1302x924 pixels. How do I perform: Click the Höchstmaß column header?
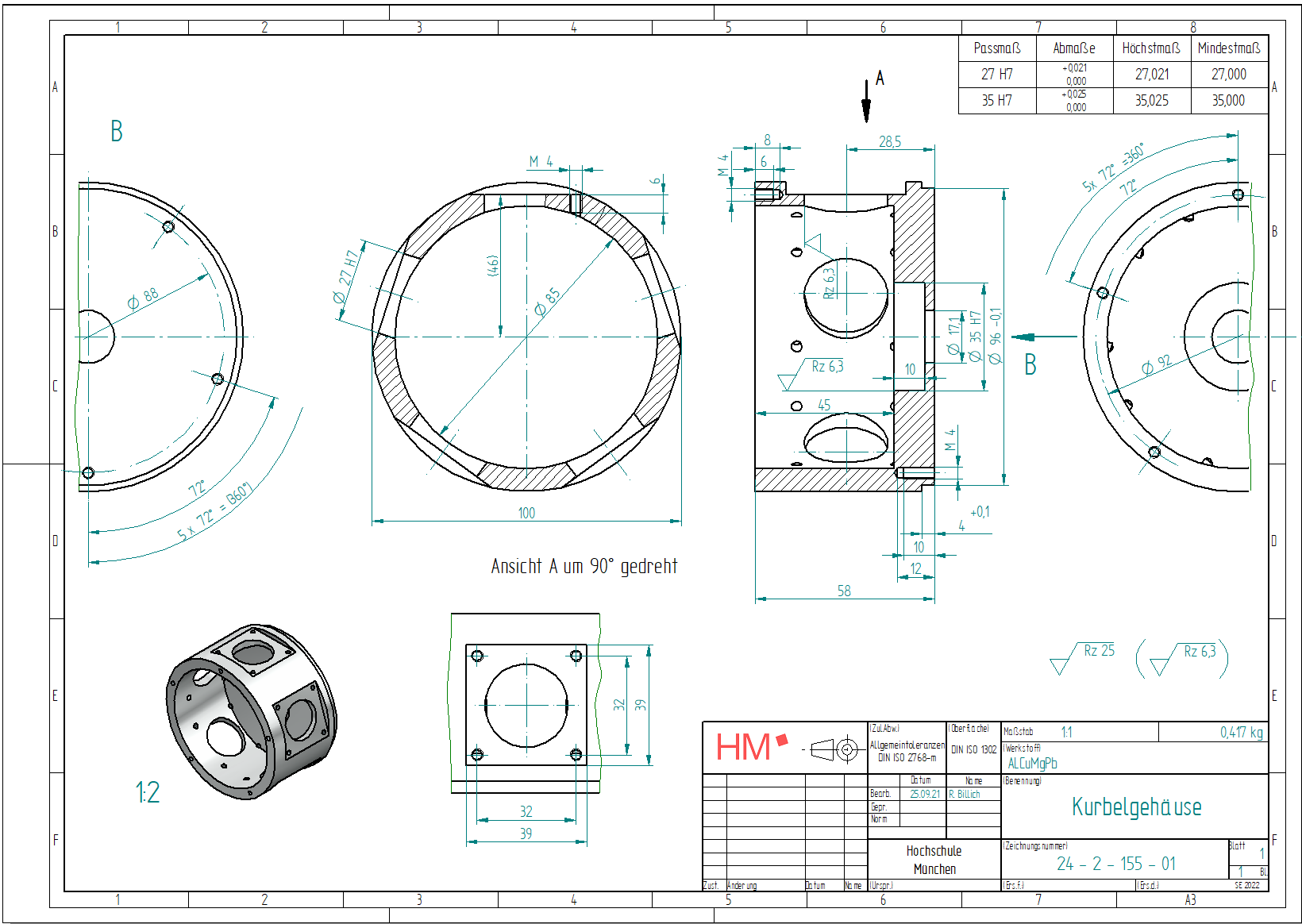pyautogui.click(x=1151, y=48)
